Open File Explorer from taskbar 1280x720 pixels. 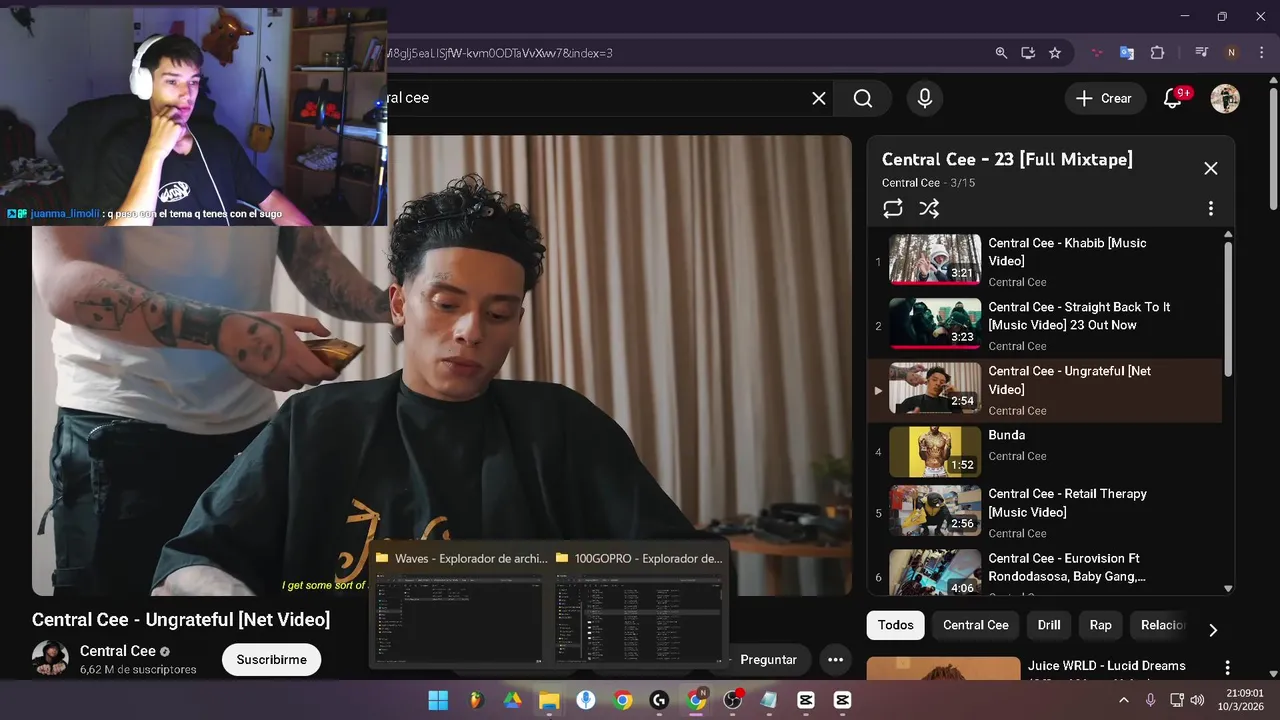tap(549, 700)
